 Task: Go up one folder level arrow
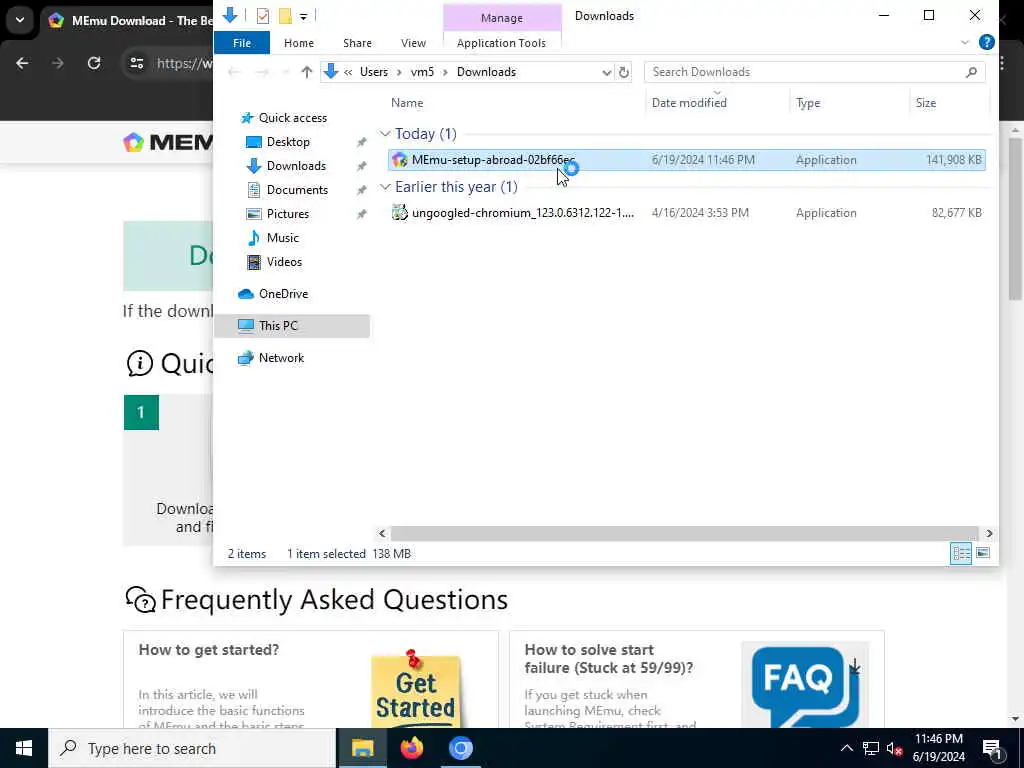pyautogui.click(x=306, y=72)
